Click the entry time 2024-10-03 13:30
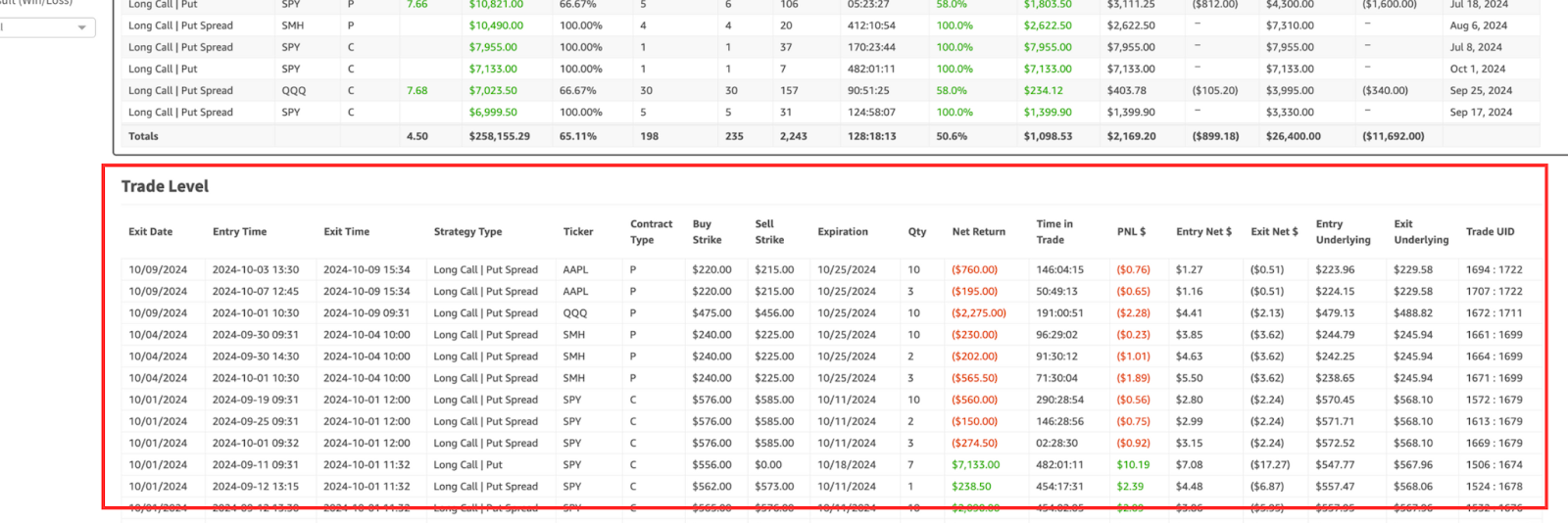1568x523 pixels. [256, 269]
